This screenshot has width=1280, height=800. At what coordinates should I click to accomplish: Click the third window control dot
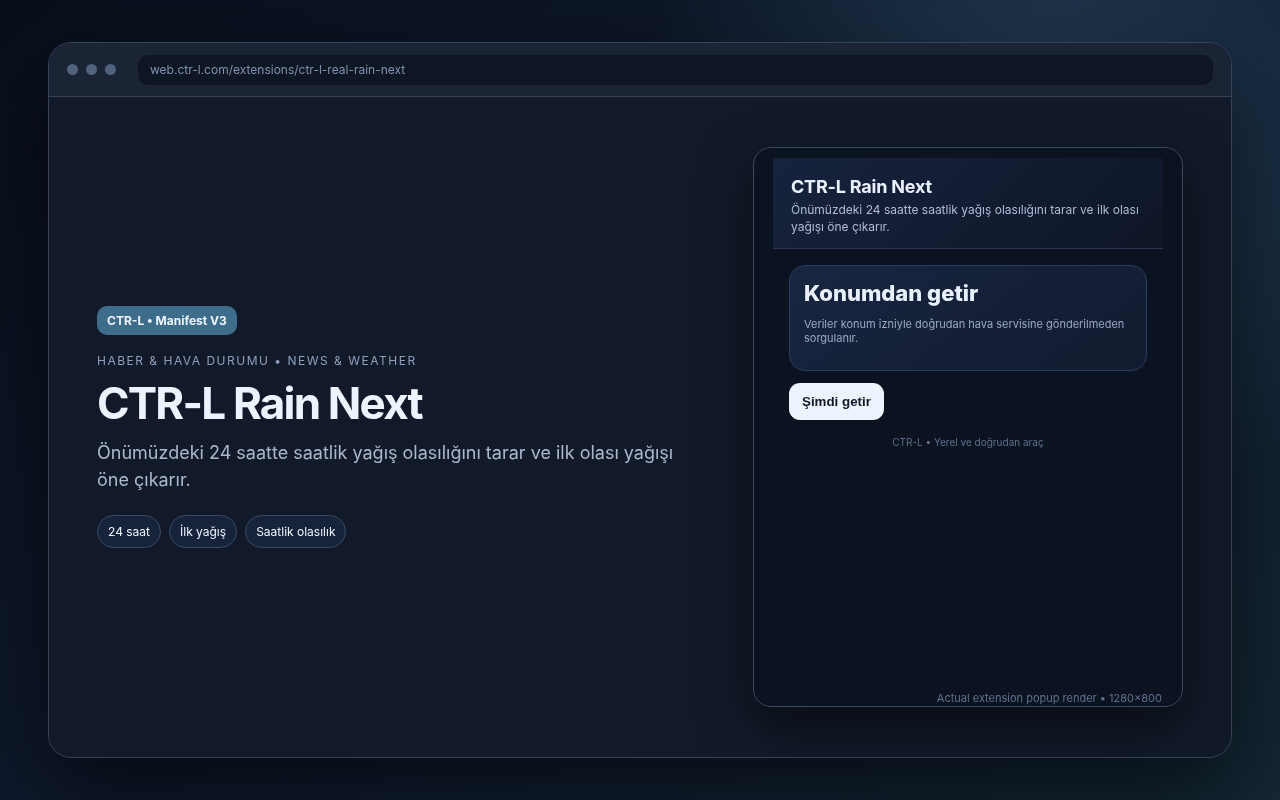pyautogui.click(x=110, y=69)
